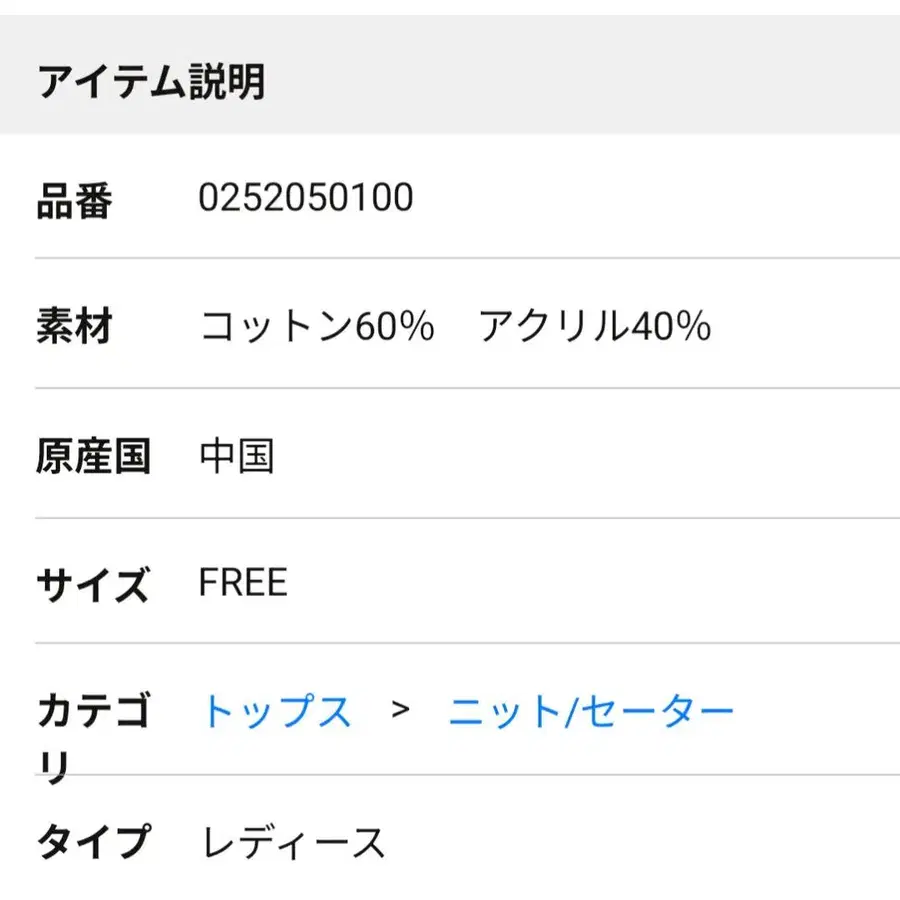Click the 原産国 row label

[93, 457]
